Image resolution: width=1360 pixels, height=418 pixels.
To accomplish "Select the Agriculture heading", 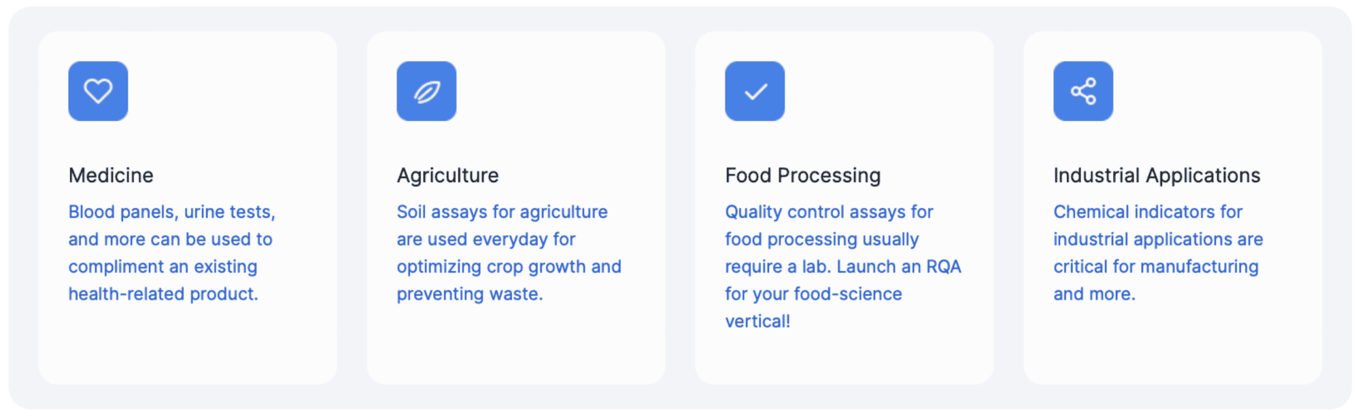I will (448, 175).
